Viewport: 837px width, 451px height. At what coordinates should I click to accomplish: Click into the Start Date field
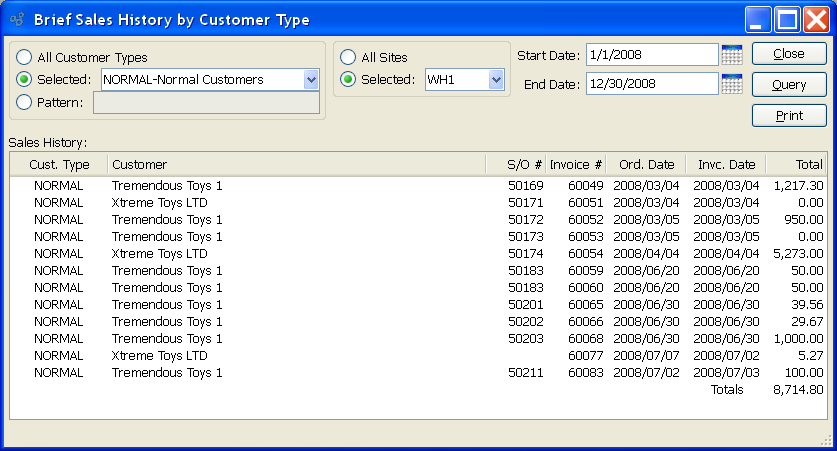[651, 54]
